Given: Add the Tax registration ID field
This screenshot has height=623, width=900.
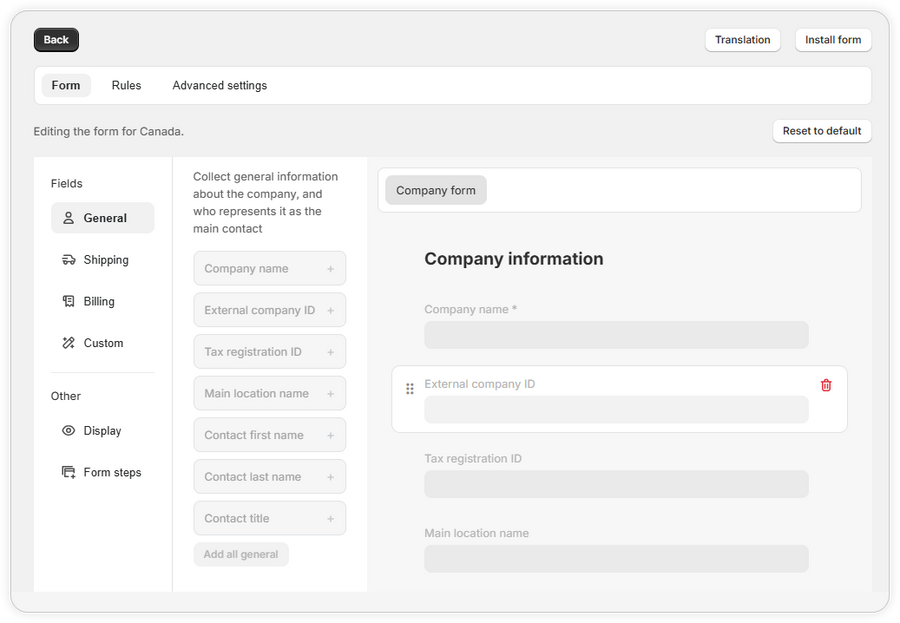Looking at the screenshot, I should click(270, 351).
